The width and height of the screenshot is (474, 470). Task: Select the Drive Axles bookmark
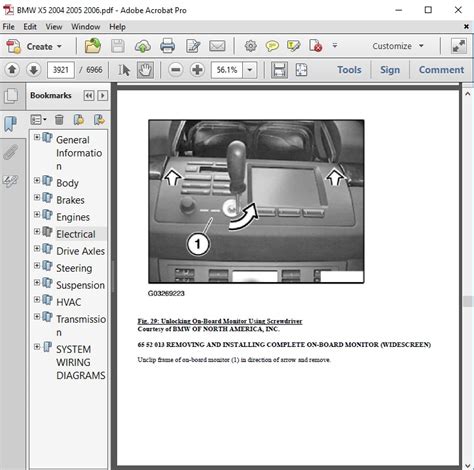pyautogui.click(x=80, y=251)
